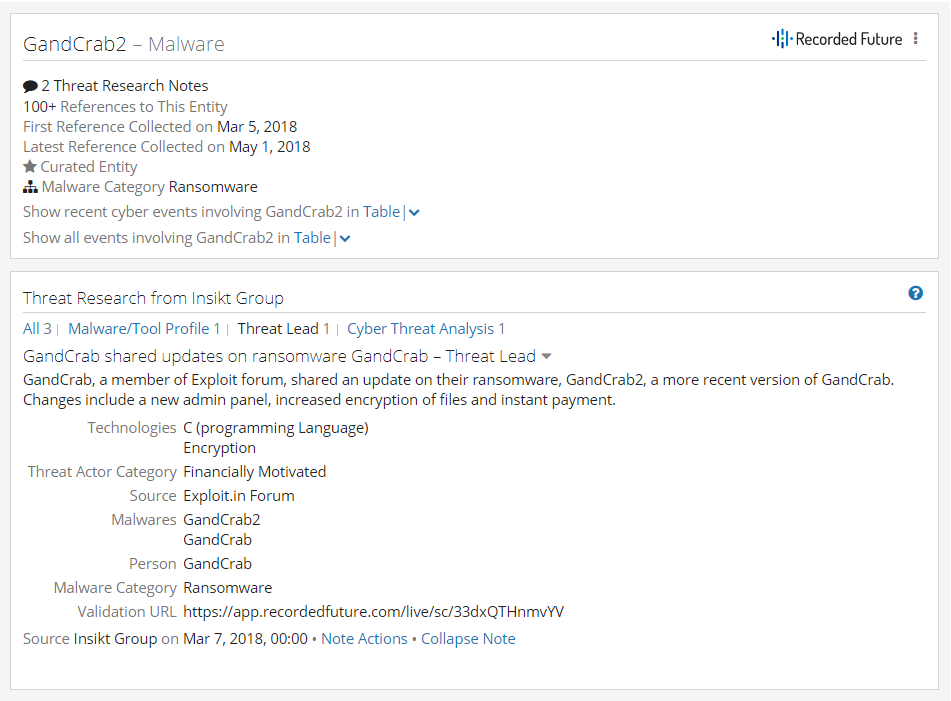
Task: Select the Threat Lead tab
Action: (283, 329)
